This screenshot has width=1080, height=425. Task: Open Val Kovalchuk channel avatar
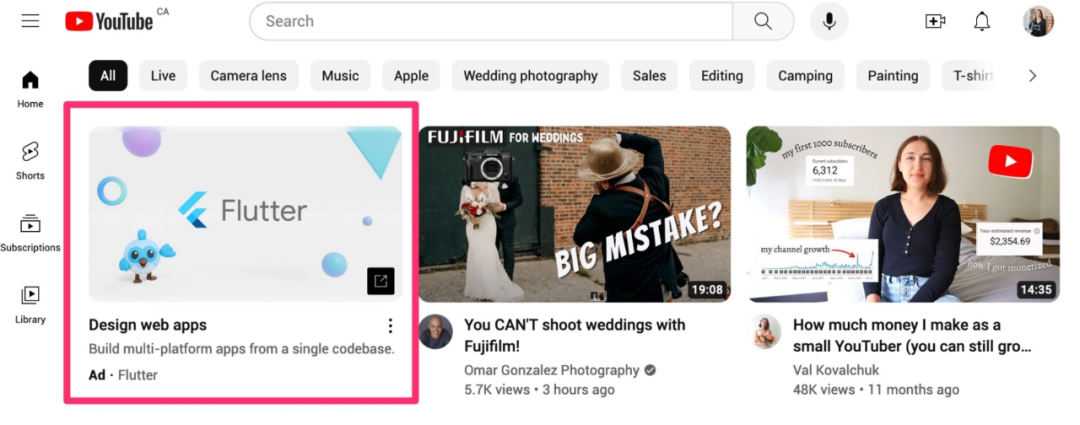[765, 331]
